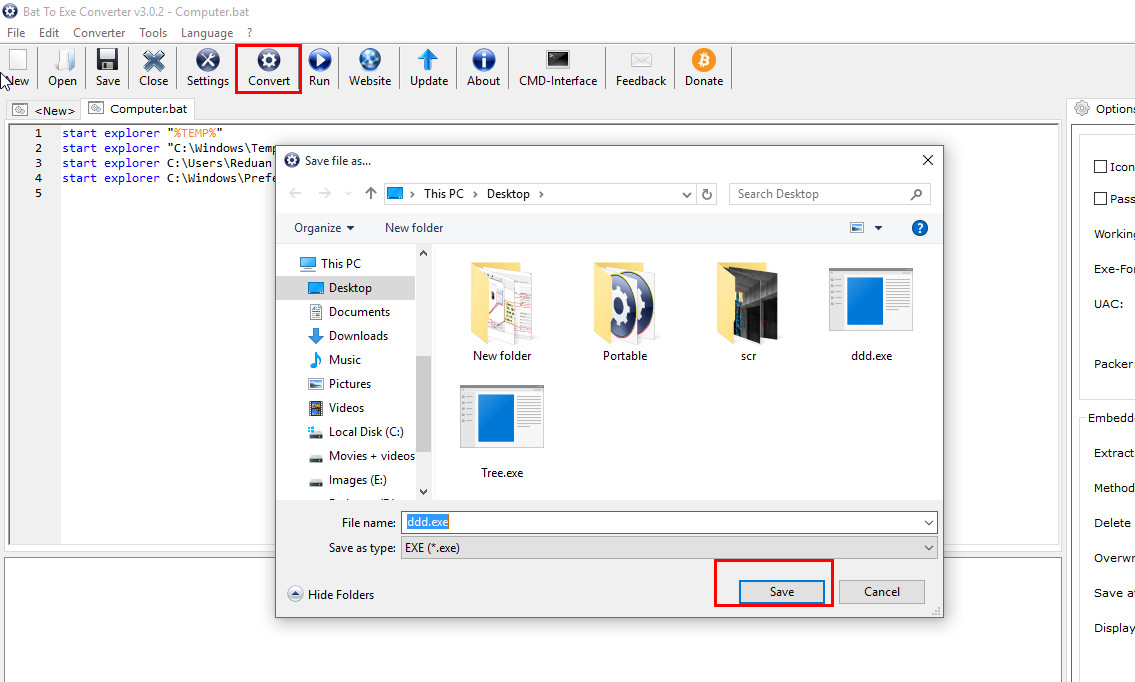The height and width of the screenshot is (682, 1135).
Task: Open recent locations dropdown arrow
Action: point(348,193)
